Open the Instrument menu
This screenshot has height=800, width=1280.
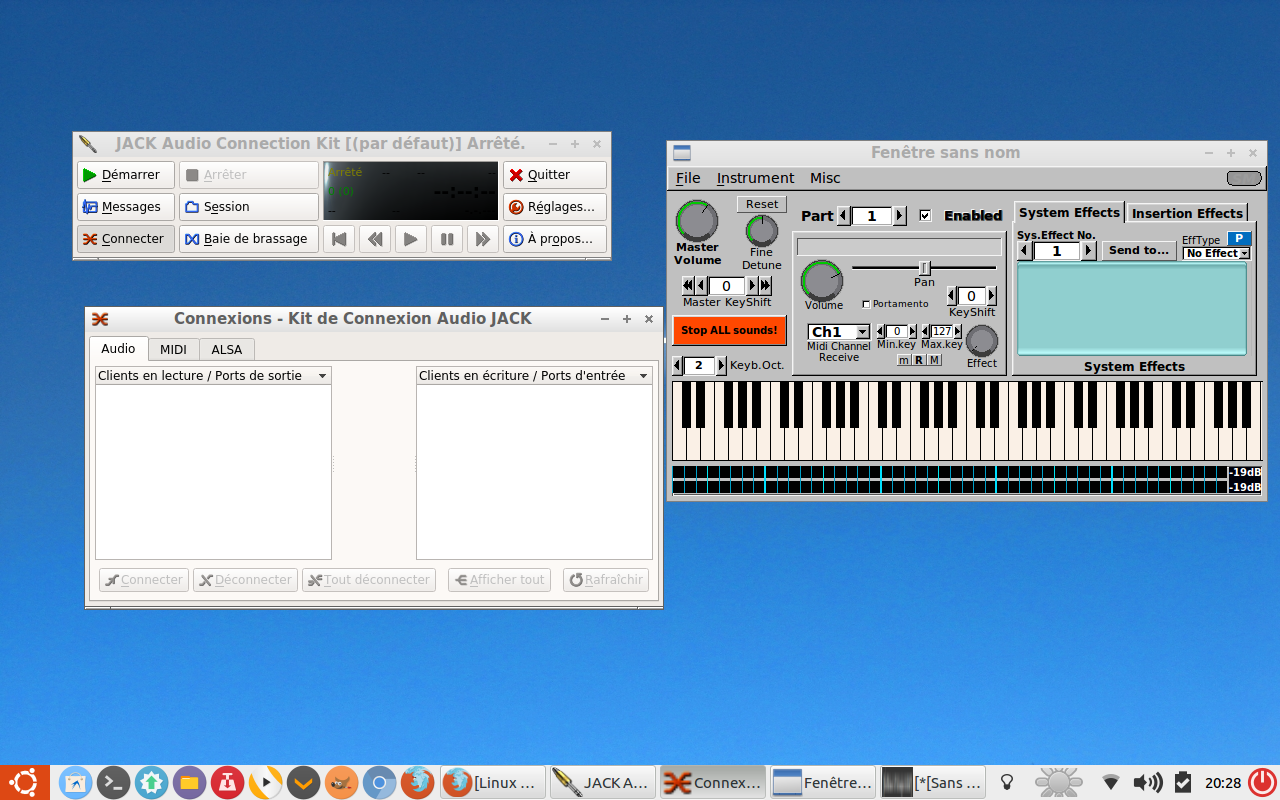pyautogui.click(x=755, y=178)
